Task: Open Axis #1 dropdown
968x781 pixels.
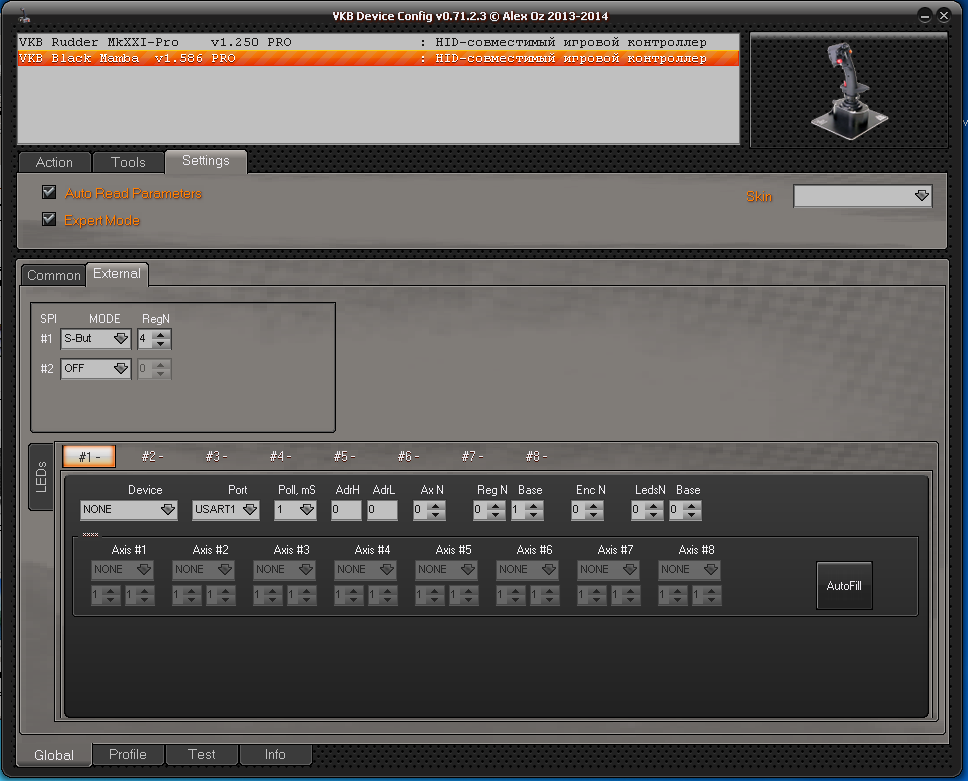Action: coord(122,570)
